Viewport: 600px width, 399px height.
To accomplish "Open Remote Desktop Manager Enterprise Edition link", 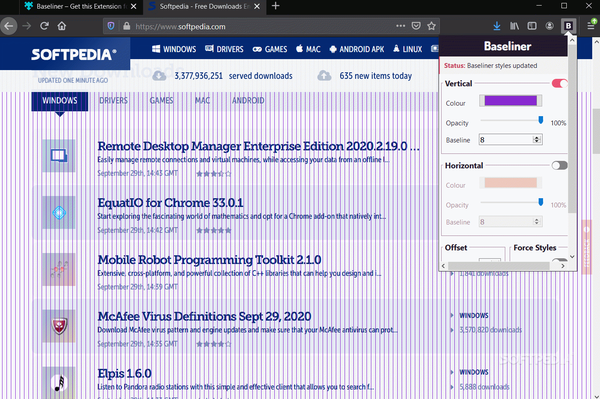I will click(258, 146).
